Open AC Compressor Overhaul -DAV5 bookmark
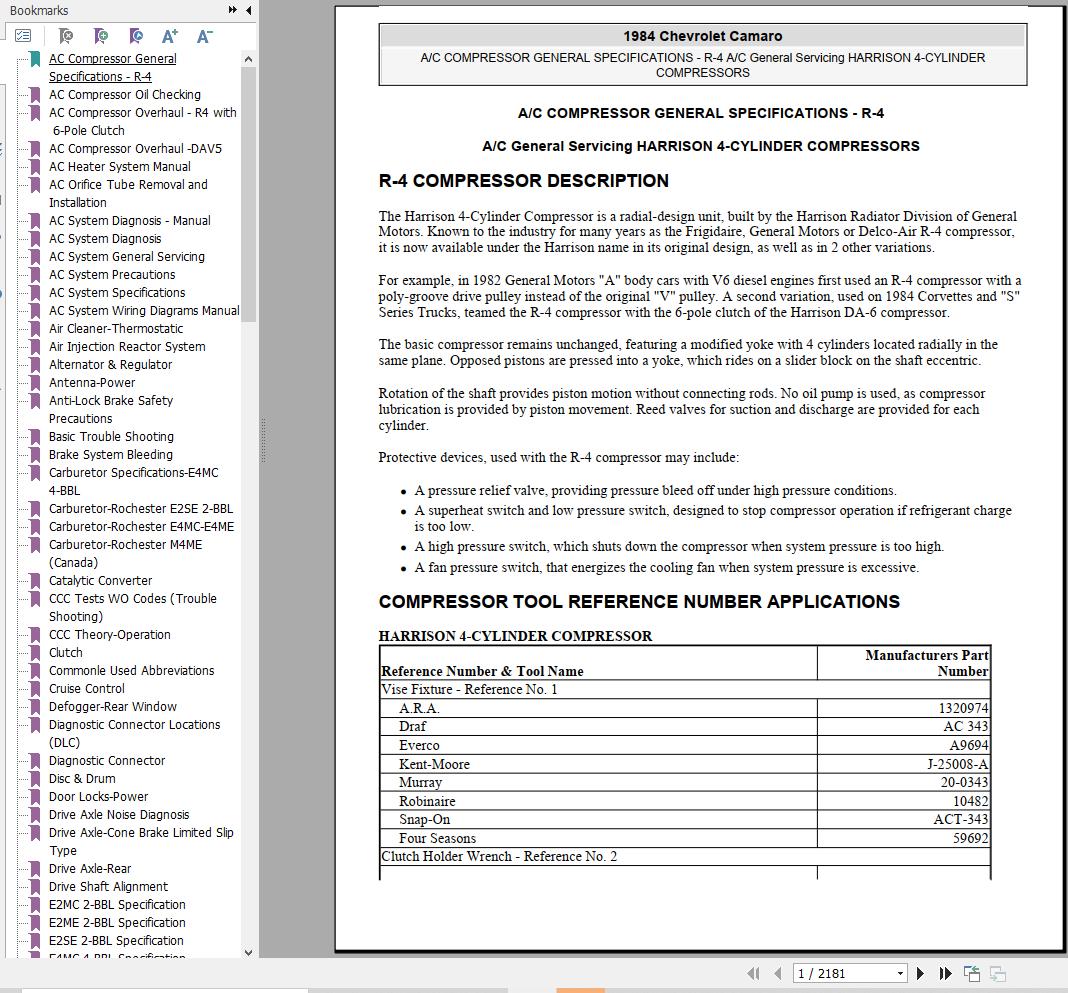1068x993 pixels. [x=135, y=148]
